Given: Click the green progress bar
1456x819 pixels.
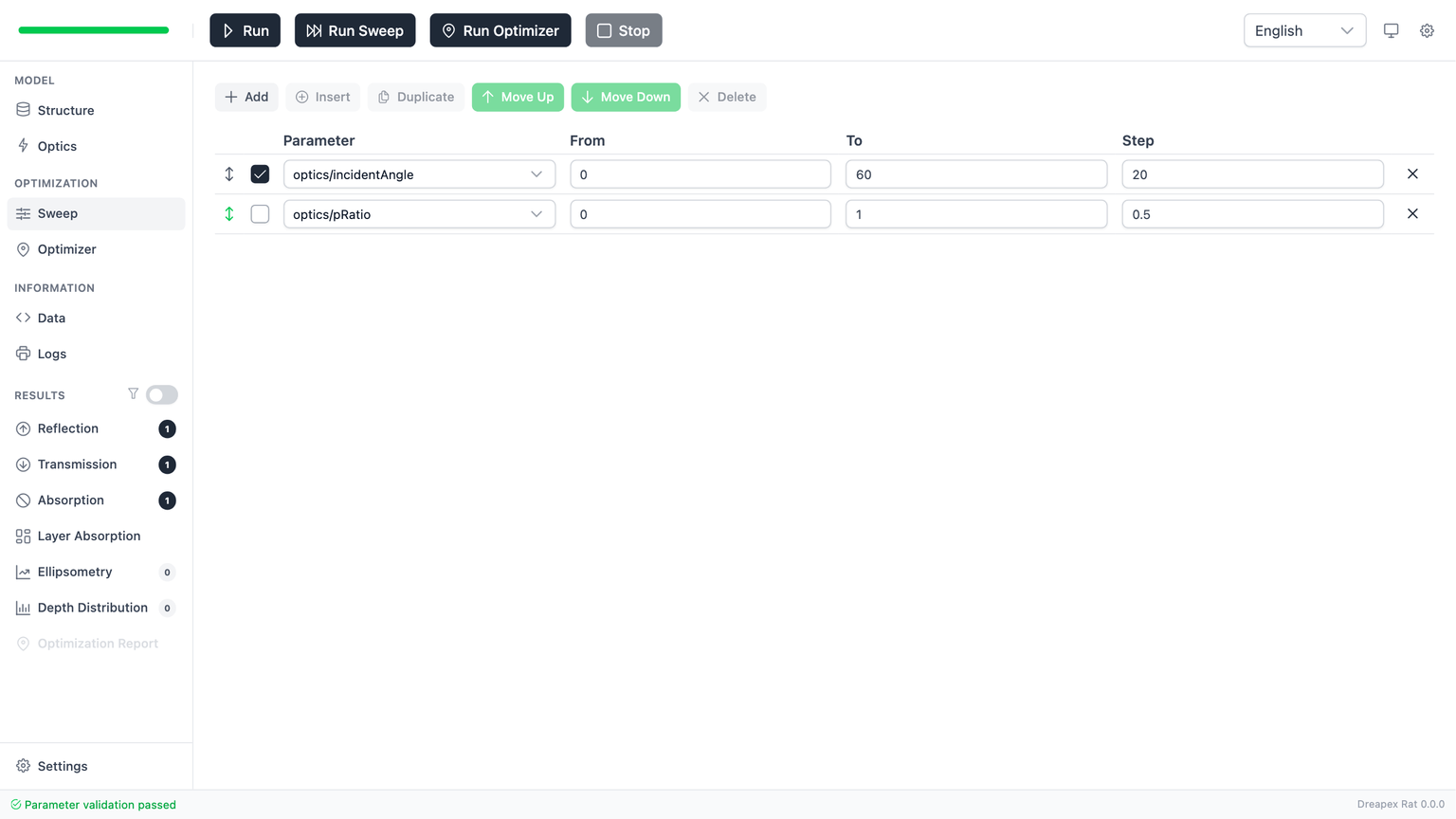Looking at the screenshot, I should (94, 30).
